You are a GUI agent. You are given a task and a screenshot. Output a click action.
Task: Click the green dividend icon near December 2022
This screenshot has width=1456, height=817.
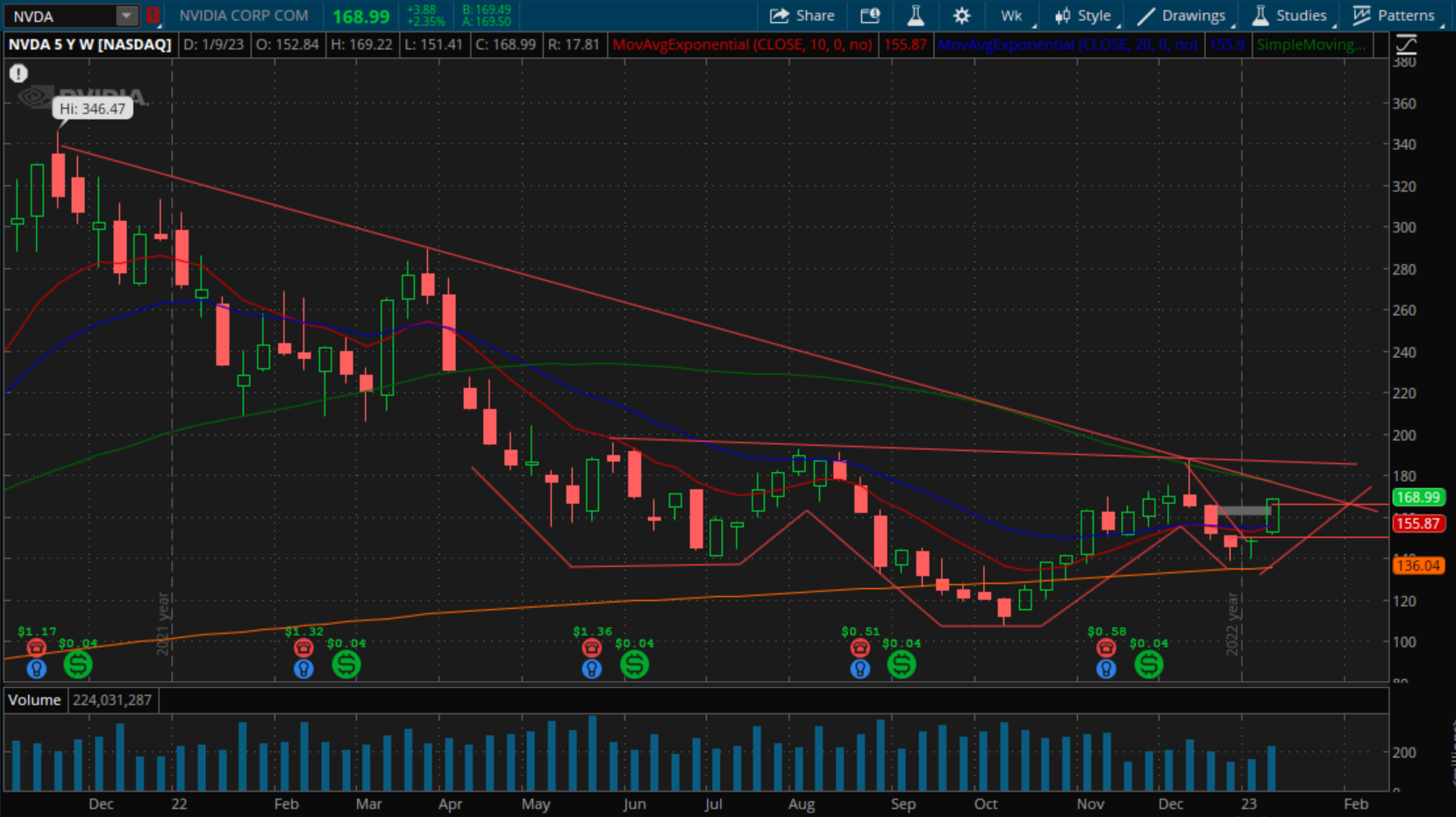(x=1149, y=664)
